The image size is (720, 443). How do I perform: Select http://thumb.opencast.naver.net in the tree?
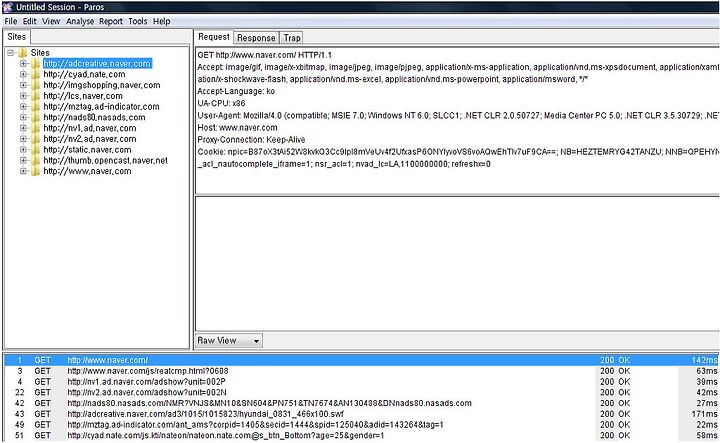click(105, 160)
